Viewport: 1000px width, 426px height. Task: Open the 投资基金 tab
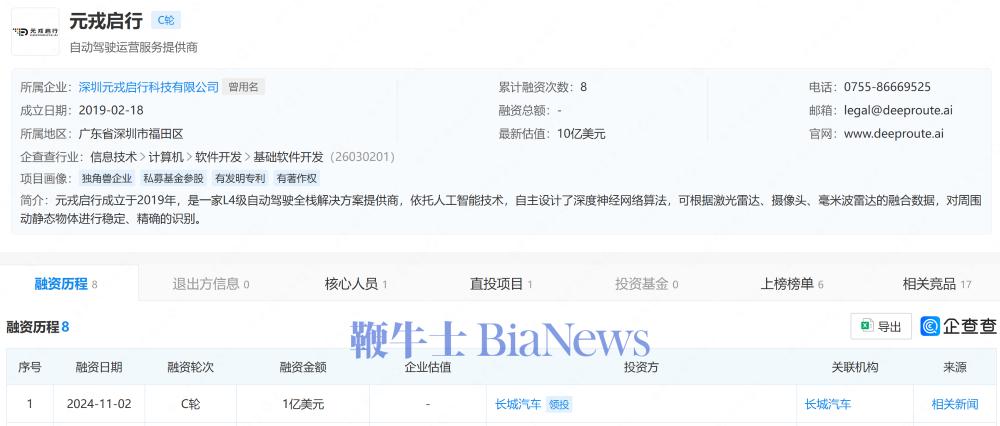646,284
